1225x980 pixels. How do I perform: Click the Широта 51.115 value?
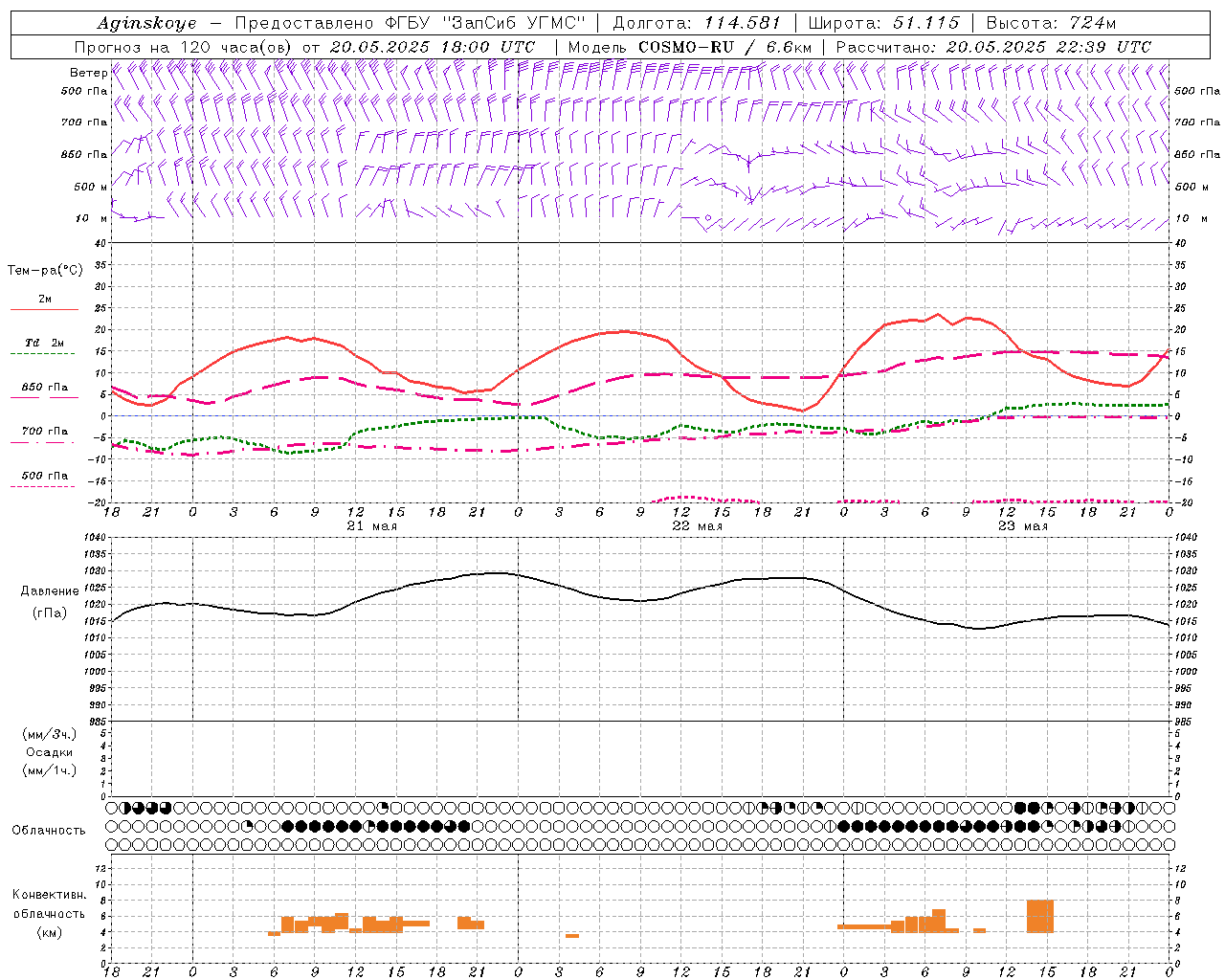click(x=925, y=23)
